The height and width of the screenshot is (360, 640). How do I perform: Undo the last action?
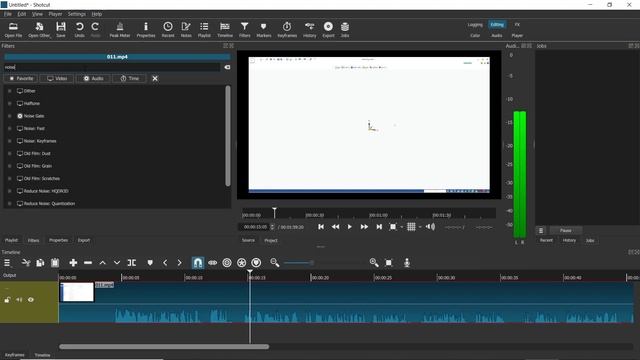point(80,30)
